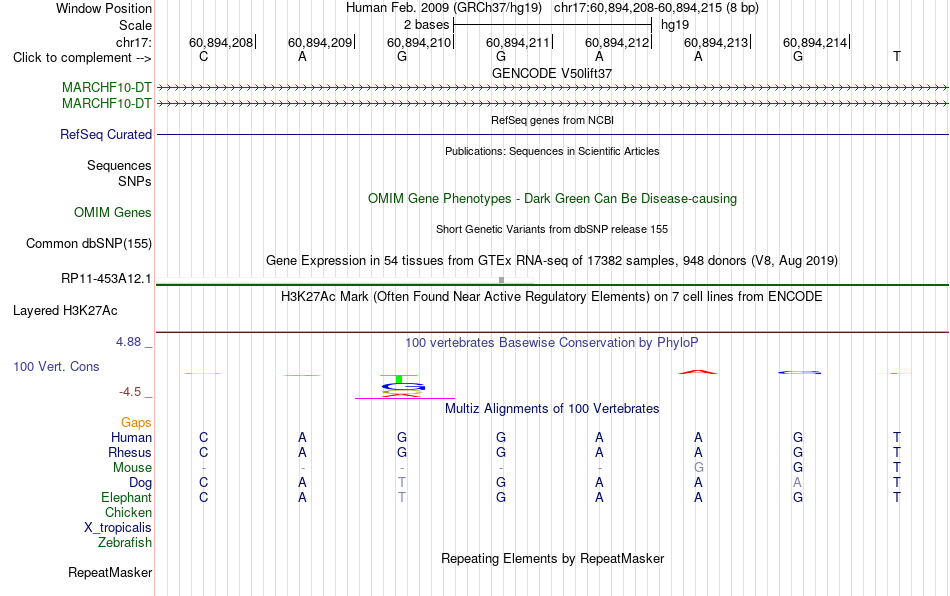This screenshot has width=950, height=596.
Task: Click the blue flat 'G' PhyloP conservation logo
Action: (x=800, y=372)
